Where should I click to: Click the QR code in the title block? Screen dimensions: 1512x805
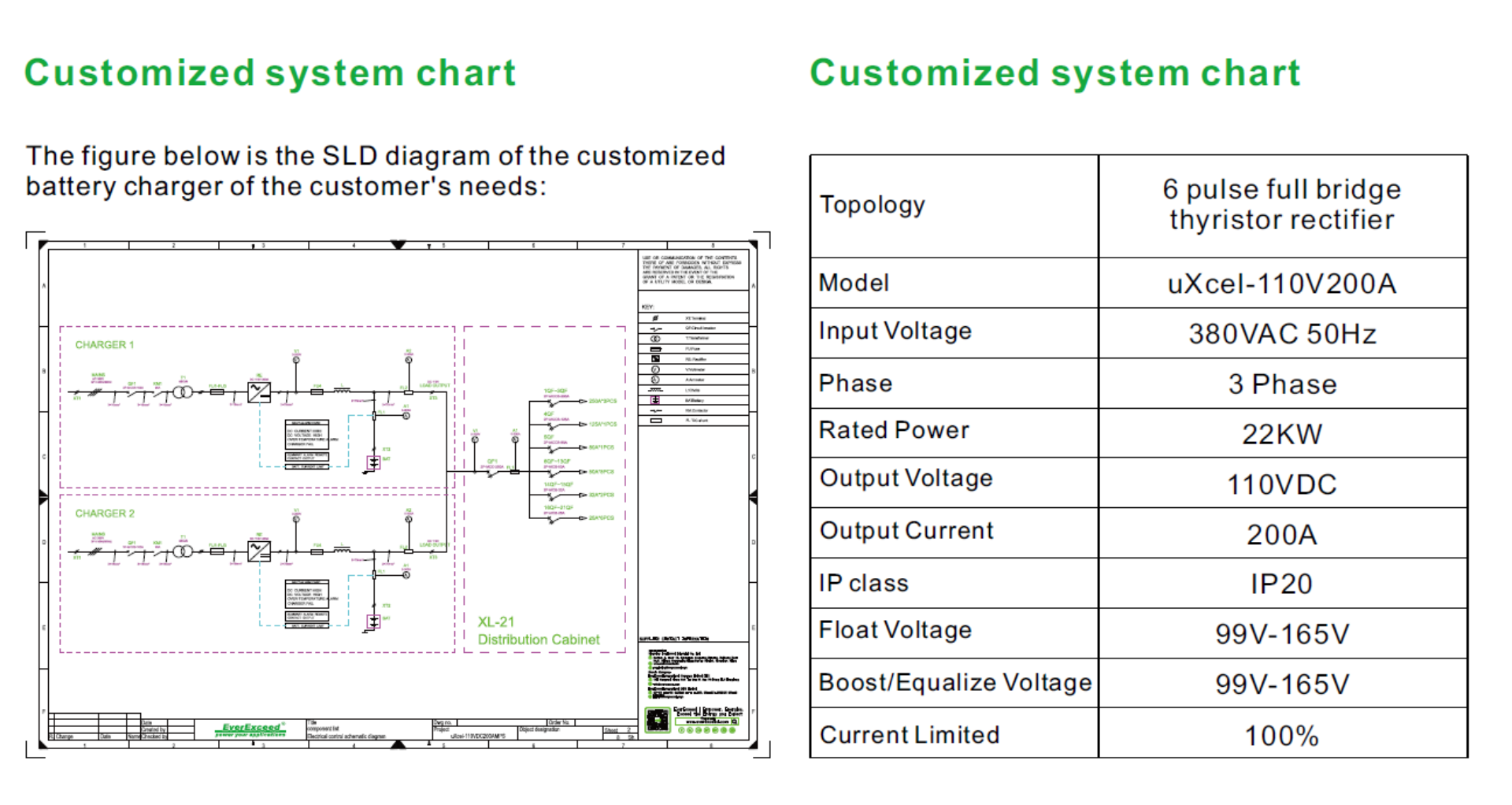pyautogui.click(x=657, y=720)
